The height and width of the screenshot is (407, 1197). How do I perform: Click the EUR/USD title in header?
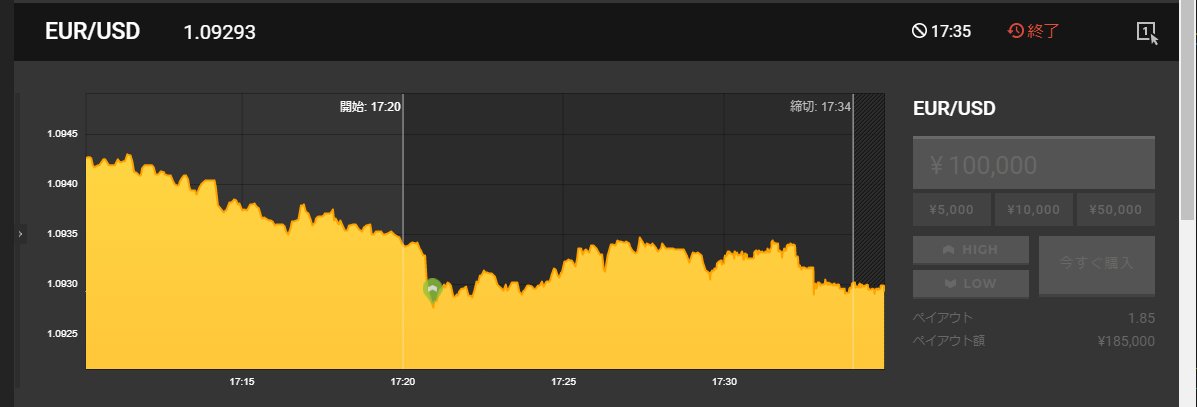[92, 31]
